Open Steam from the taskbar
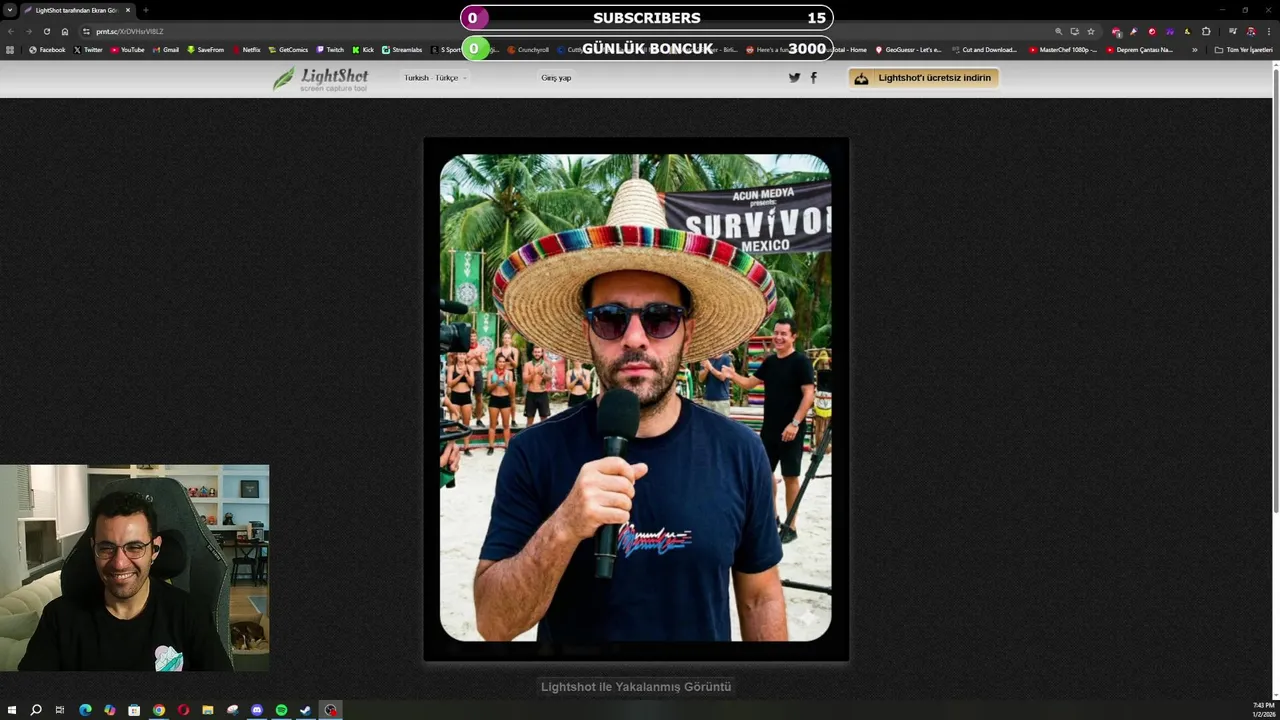 click(306, 710)
